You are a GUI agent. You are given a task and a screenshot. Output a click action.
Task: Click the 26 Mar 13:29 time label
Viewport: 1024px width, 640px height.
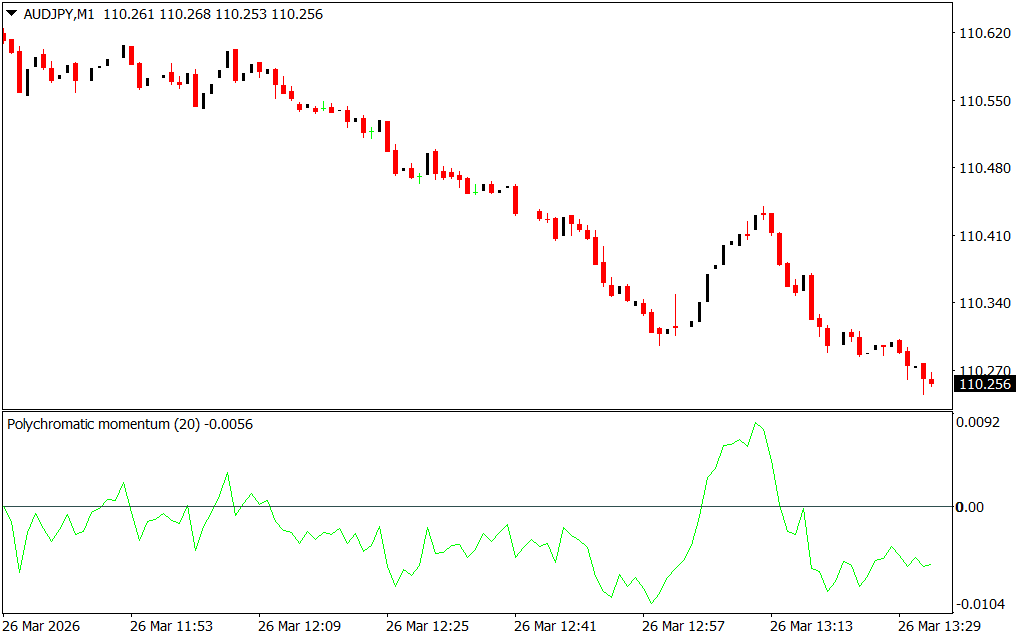pyautogui.click(x=939, y=626)
